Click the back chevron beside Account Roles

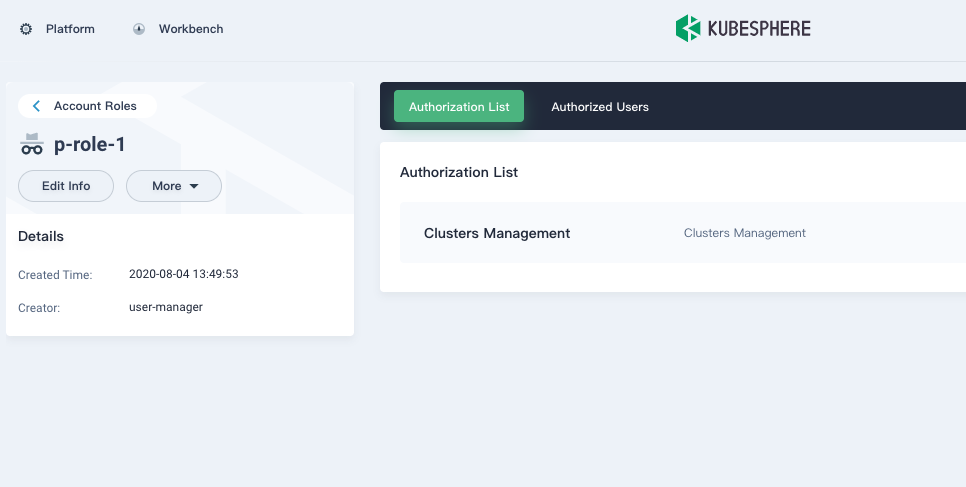36,106
